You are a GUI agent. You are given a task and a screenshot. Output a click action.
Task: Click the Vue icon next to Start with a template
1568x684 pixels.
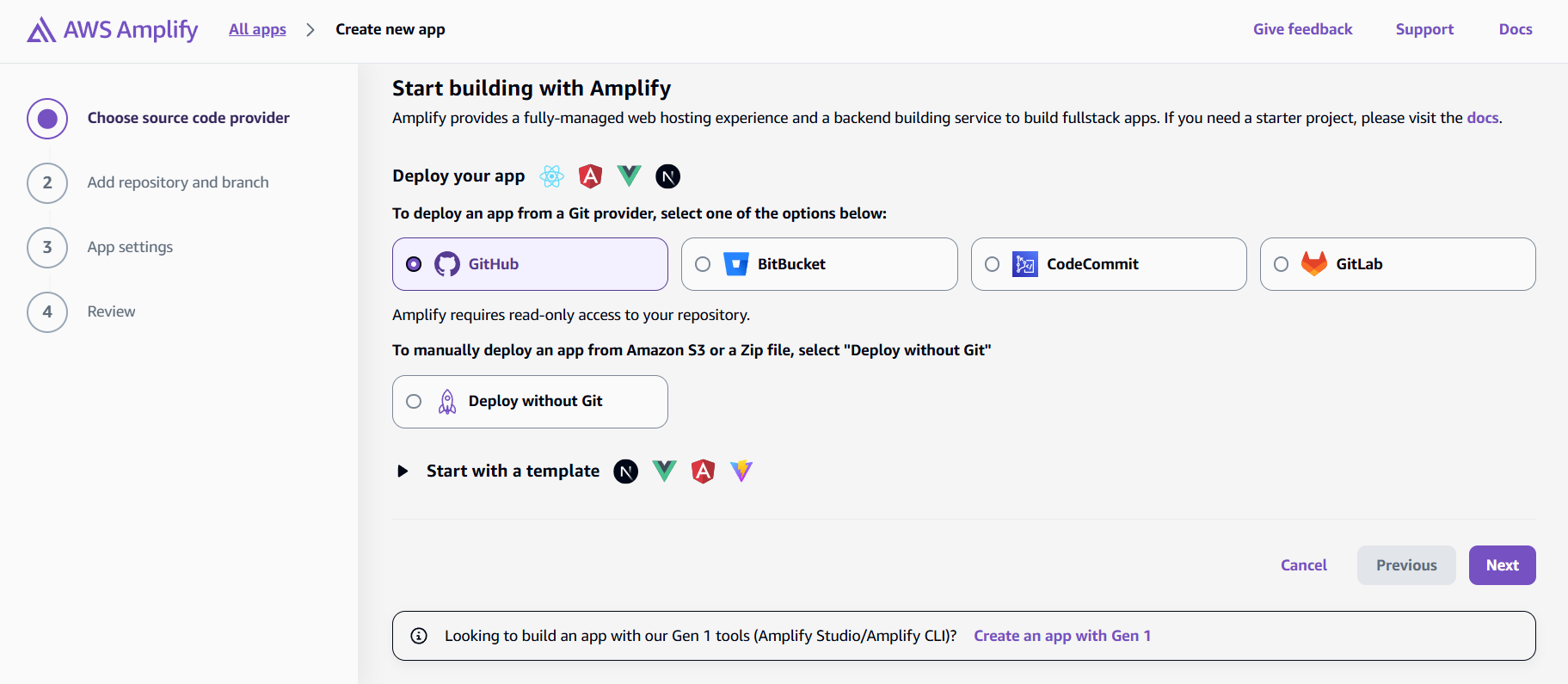[665, 471]
